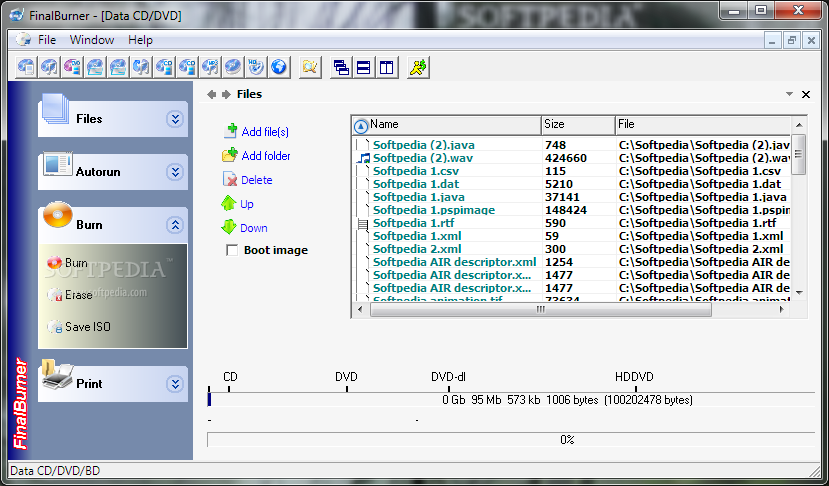
Task: Expand the Files sidebar section chevron
Action: (174, 119)
